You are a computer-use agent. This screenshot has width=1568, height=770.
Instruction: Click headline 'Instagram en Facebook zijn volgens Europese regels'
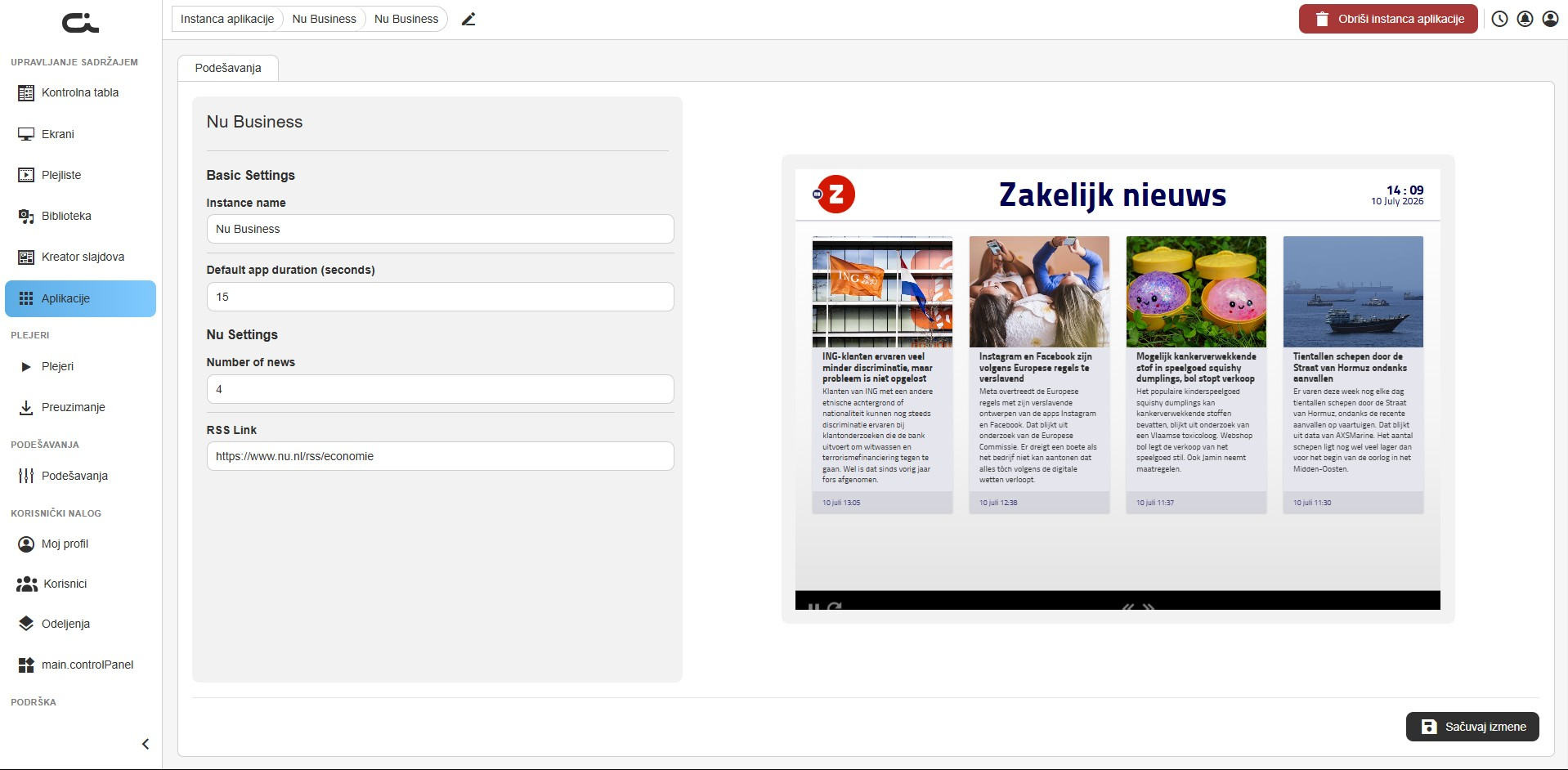[1035, 368]
